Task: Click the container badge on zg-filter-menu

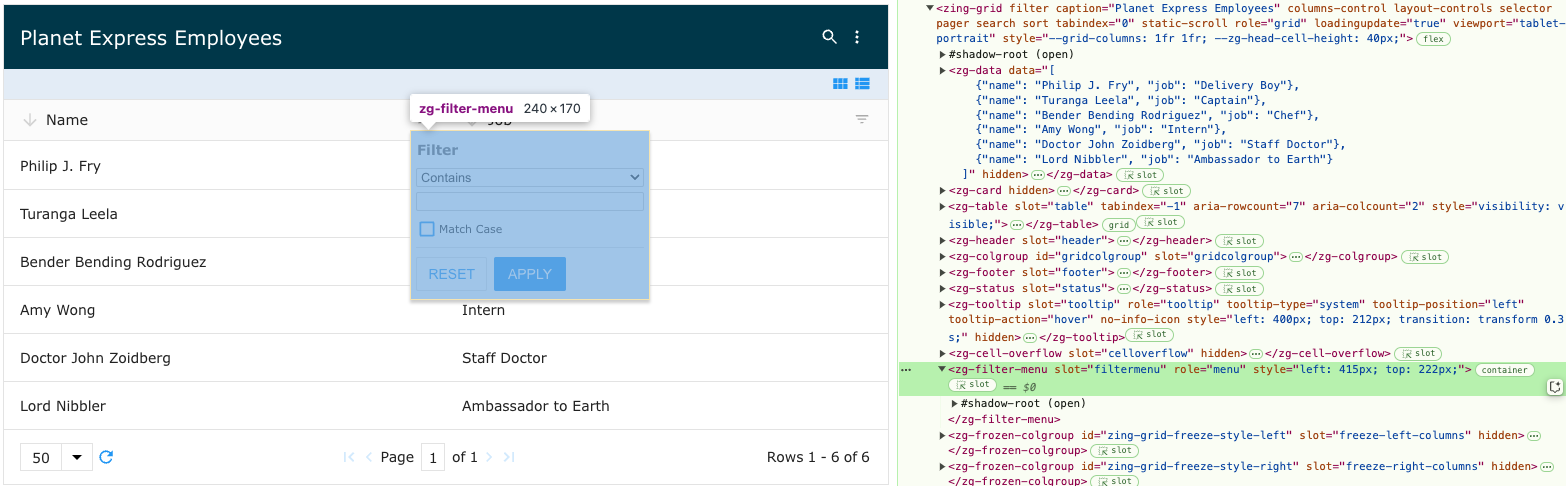Action: [1505, 370]
